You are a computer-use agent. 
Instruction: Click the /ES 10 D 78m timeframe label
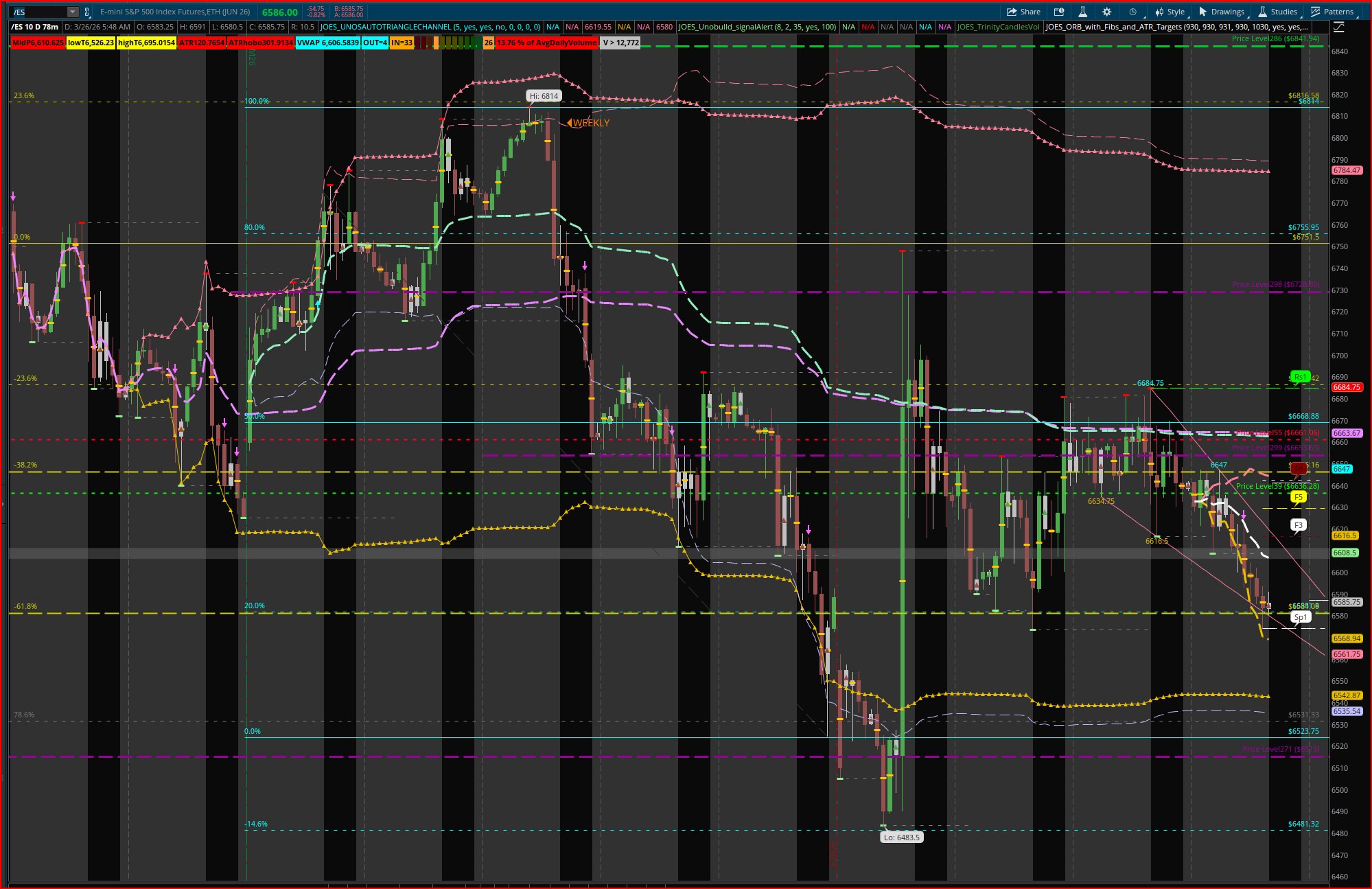pos(36,27)
